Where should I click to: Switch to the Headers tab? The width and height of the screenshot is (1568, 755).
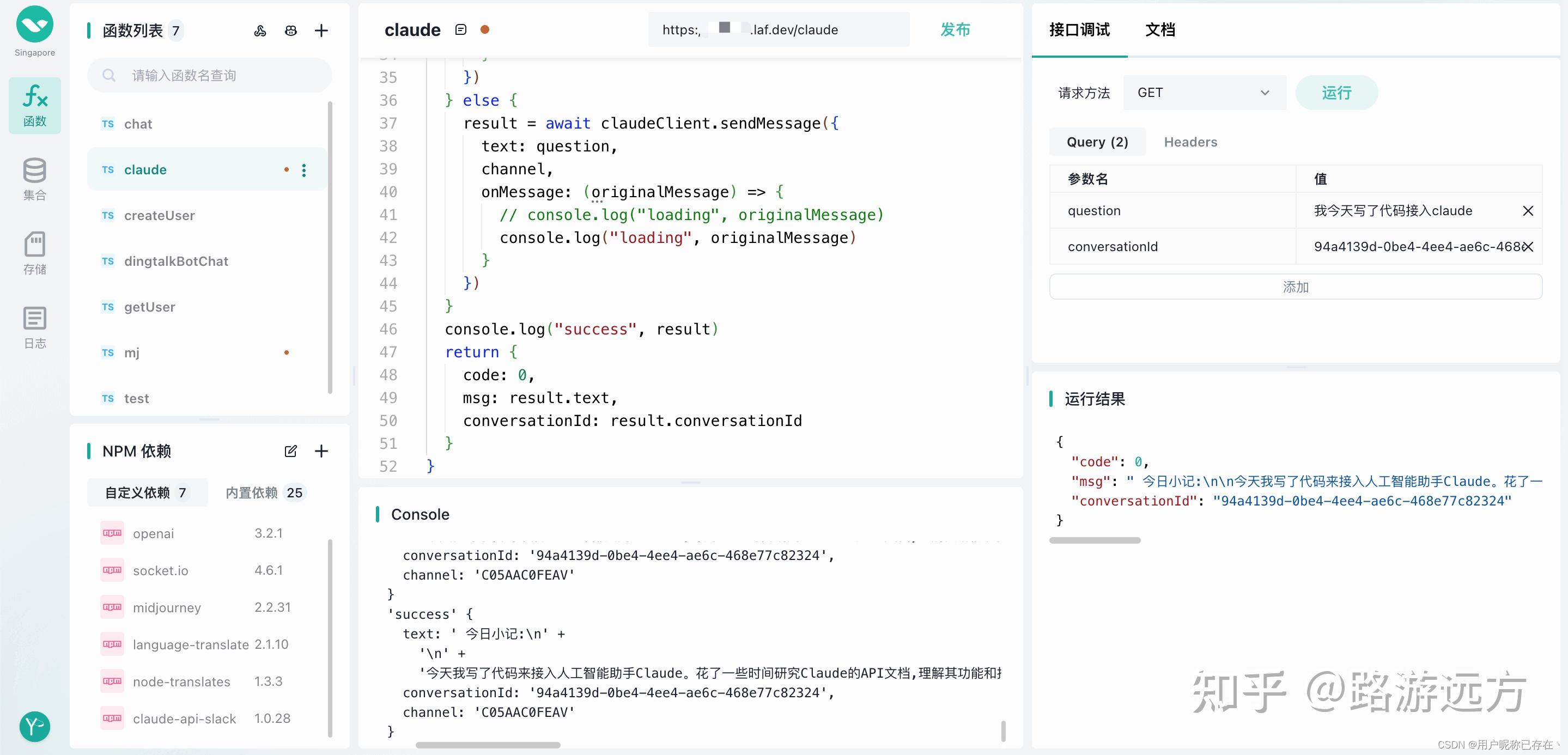click(1190, 142)
